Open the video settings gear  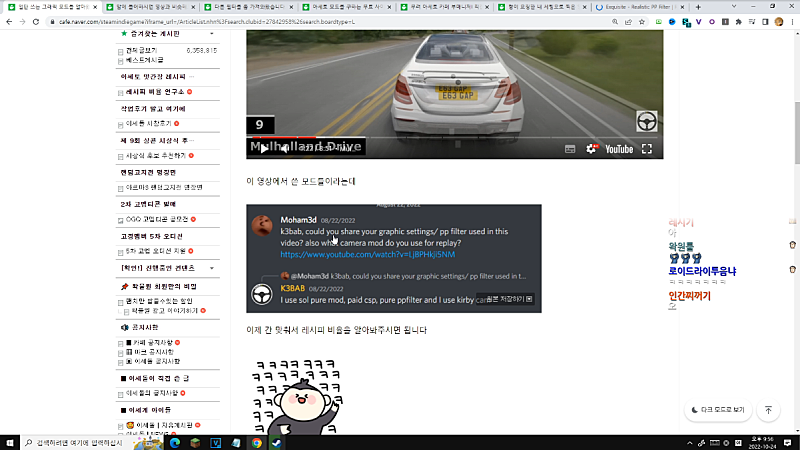(591, 149)
